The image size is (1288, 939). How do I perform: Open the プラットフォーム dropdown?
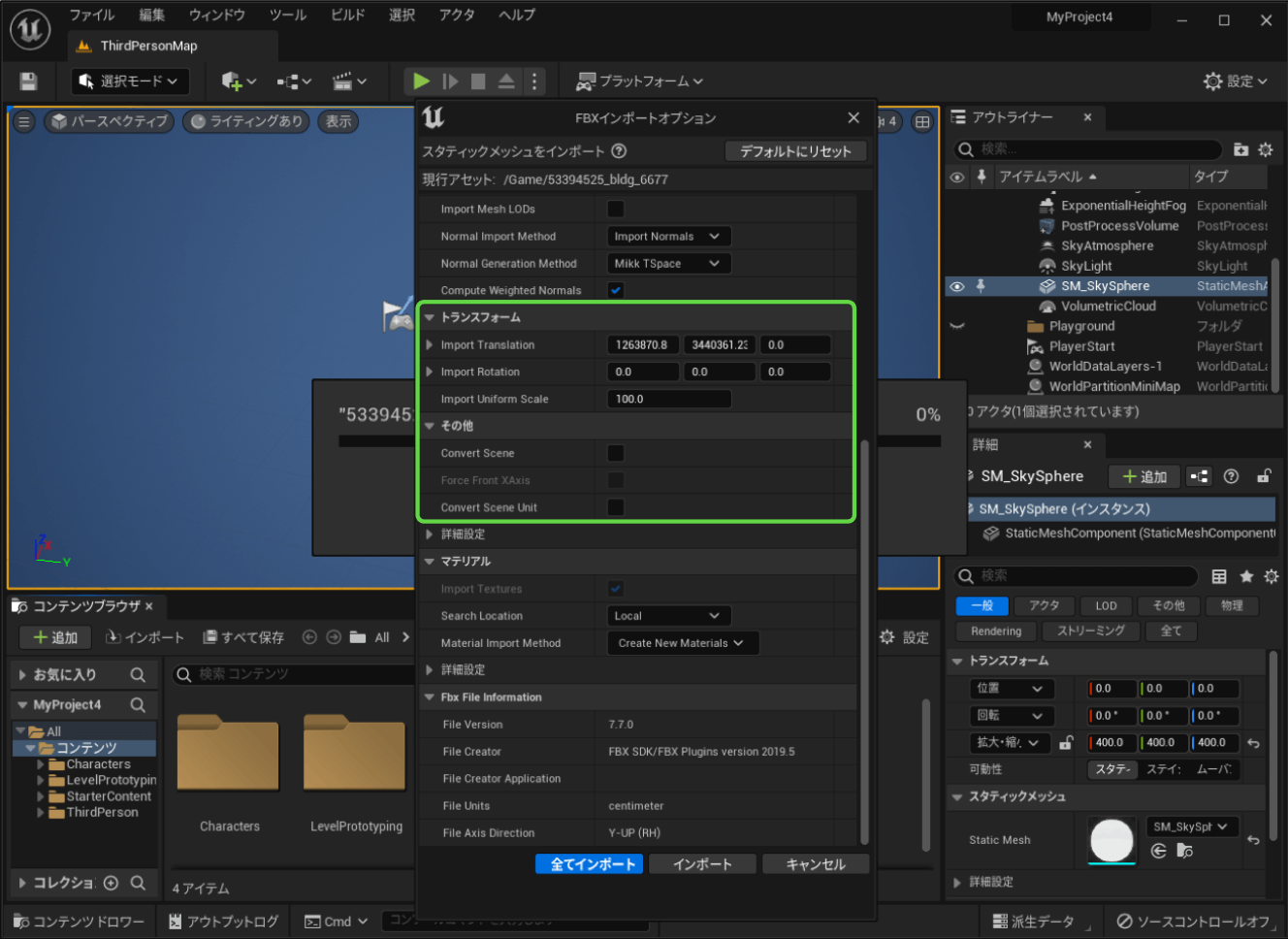point(639,81)
